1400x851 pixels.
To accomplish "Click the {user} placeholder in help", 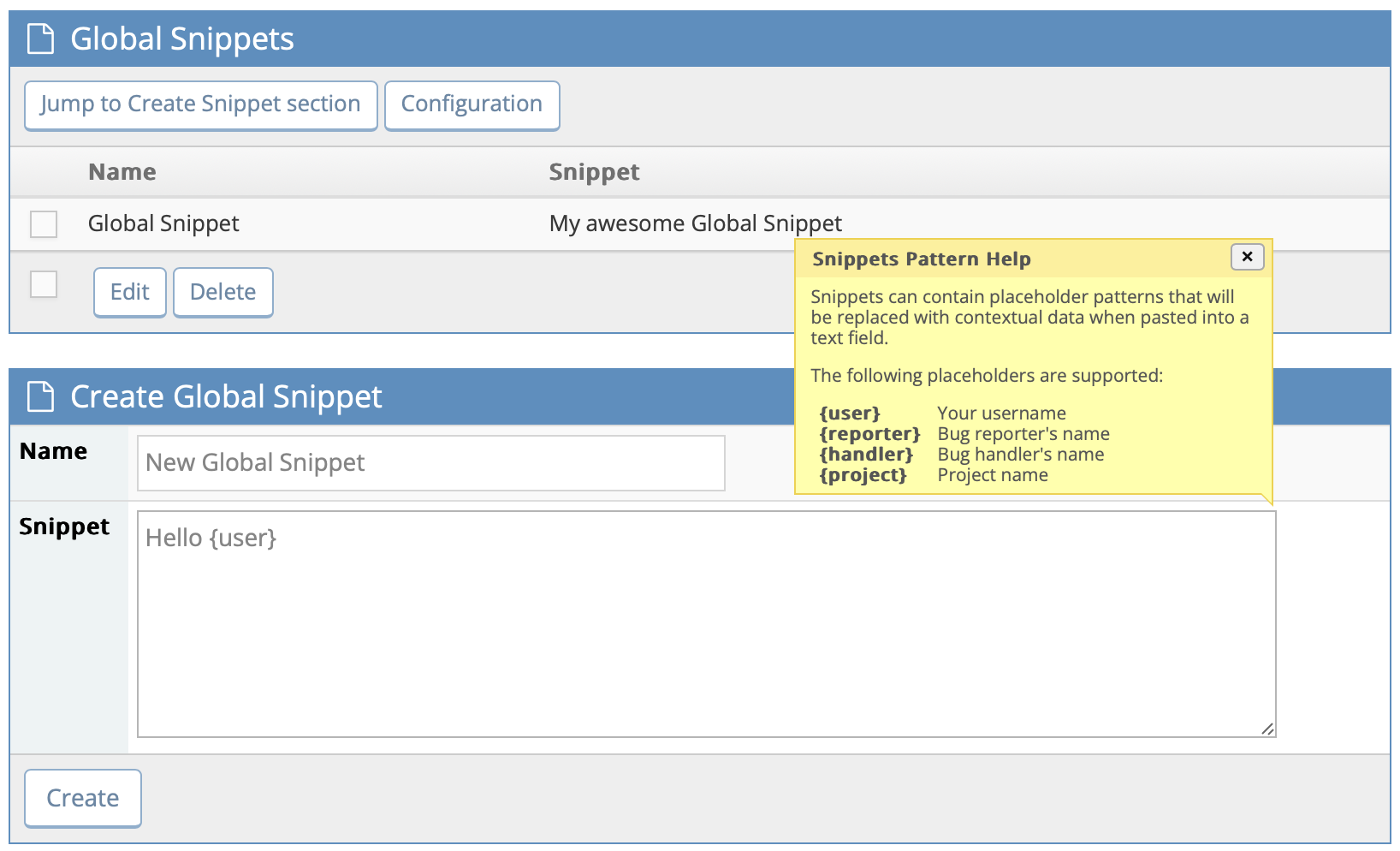I will tap(850, 414).
